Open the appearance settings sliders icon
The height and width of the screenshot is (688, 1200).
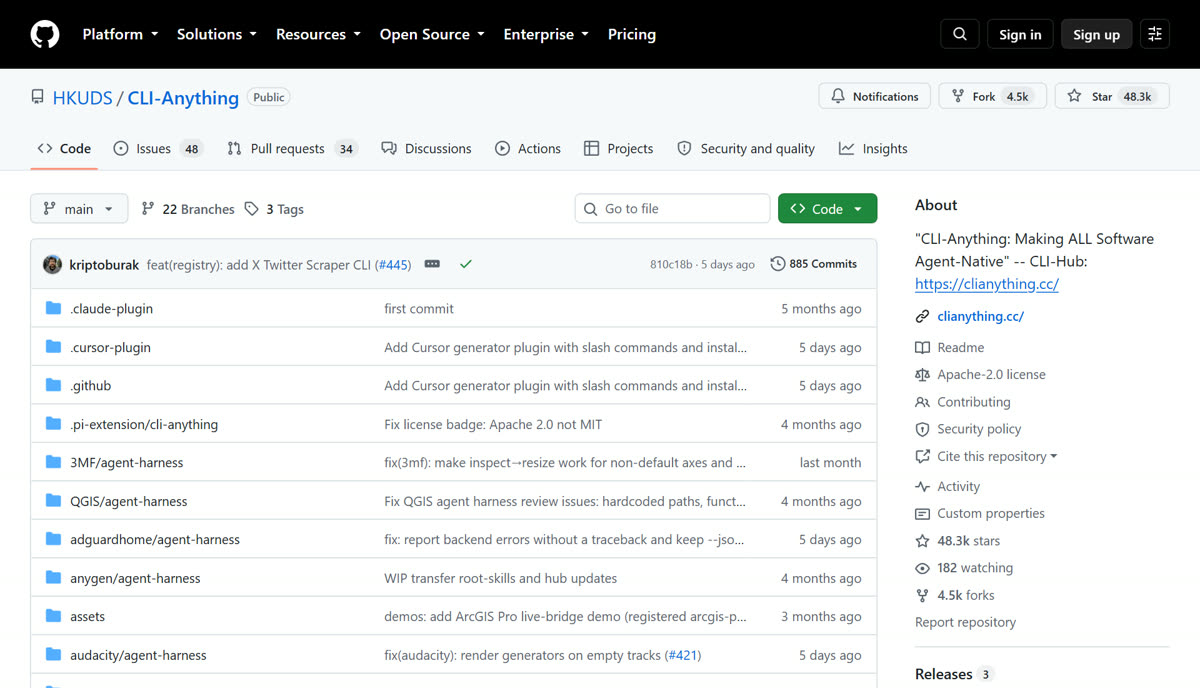point(1155,34)
